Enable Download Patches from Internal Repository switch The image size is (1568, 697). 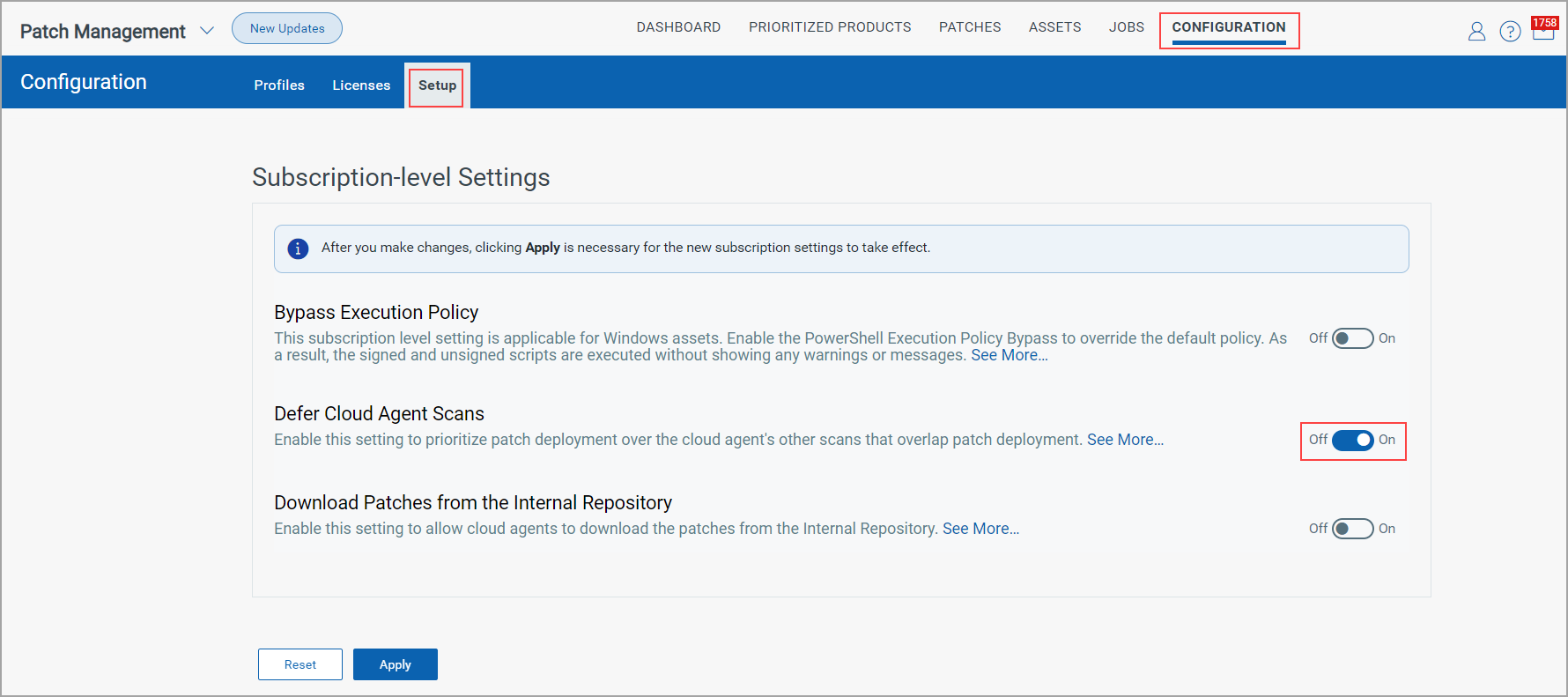(1352, 529)
